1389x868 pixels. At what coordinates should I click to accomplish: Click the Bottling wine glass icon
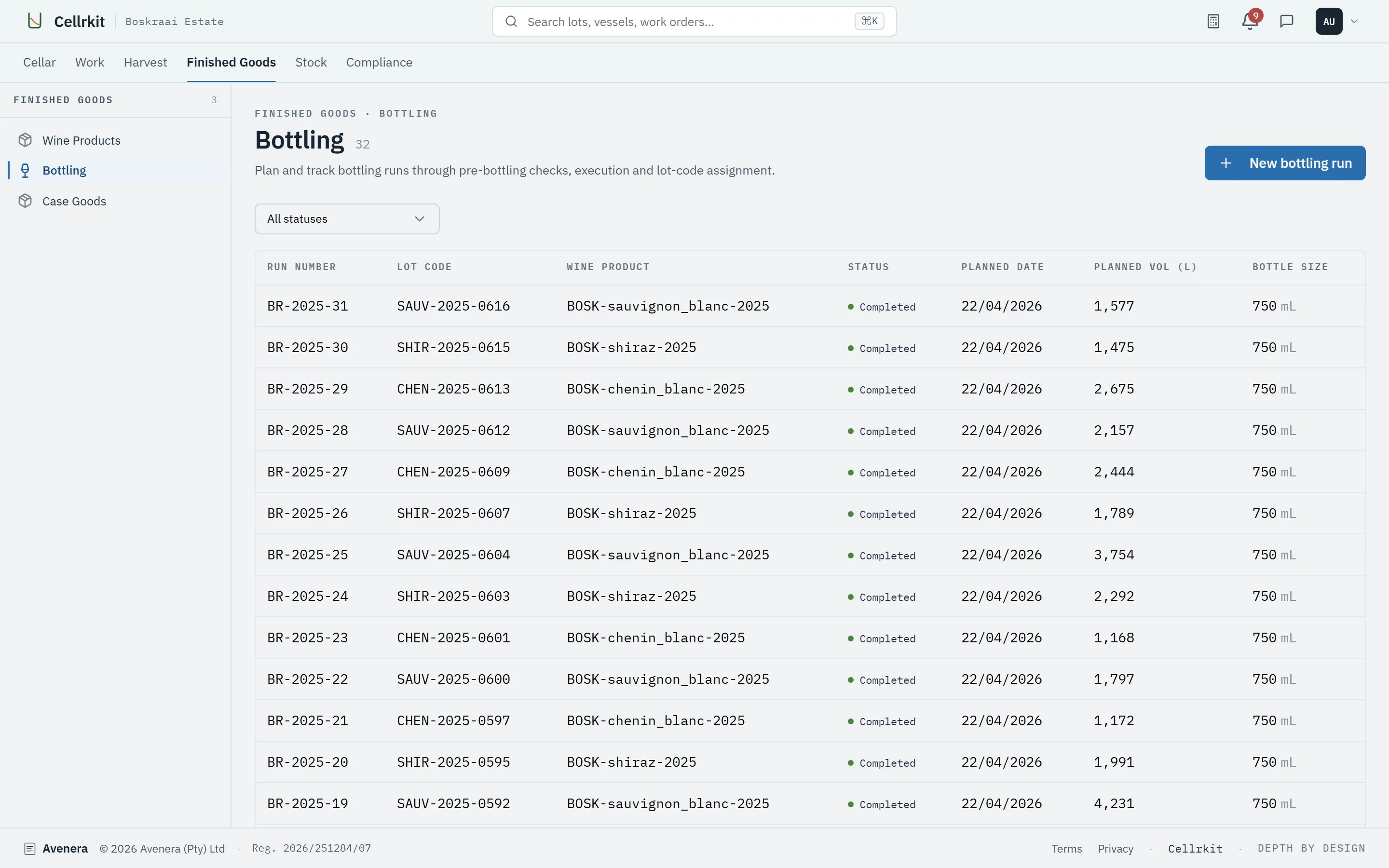click(x=25, y=171)
